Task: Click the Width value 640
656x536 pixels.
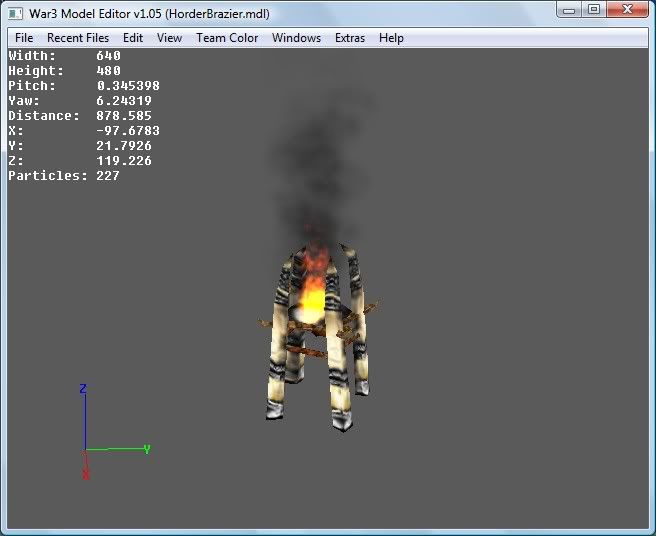Action: click(x=108, y=56)
